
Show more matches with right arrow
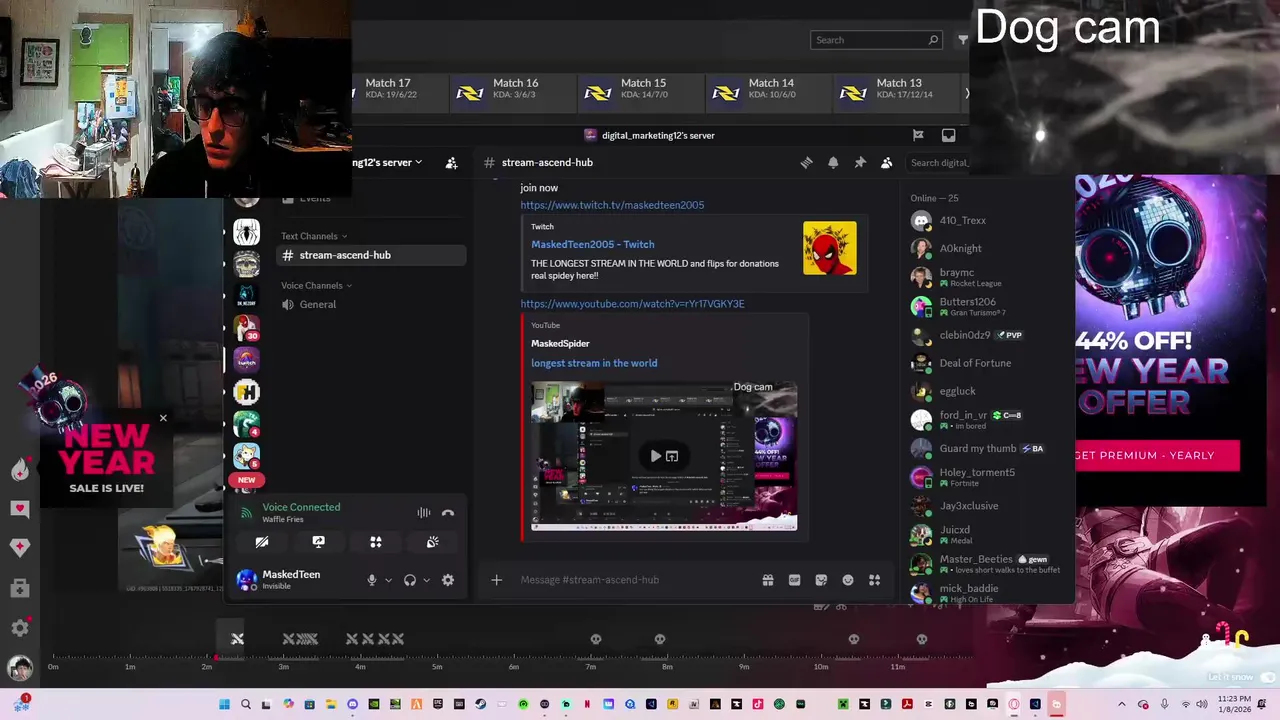point(966,93)
